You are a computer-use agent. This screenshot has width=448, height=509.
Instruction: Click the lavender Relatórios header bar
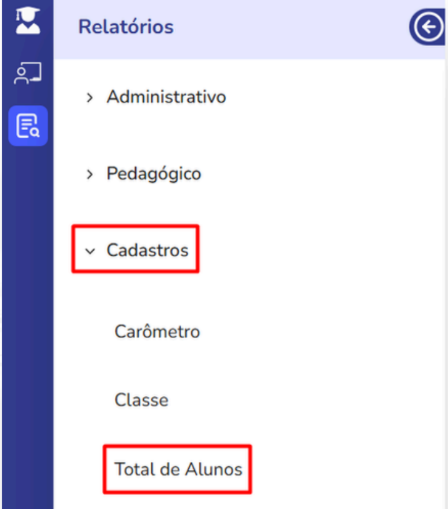click(x=249, y=29)
